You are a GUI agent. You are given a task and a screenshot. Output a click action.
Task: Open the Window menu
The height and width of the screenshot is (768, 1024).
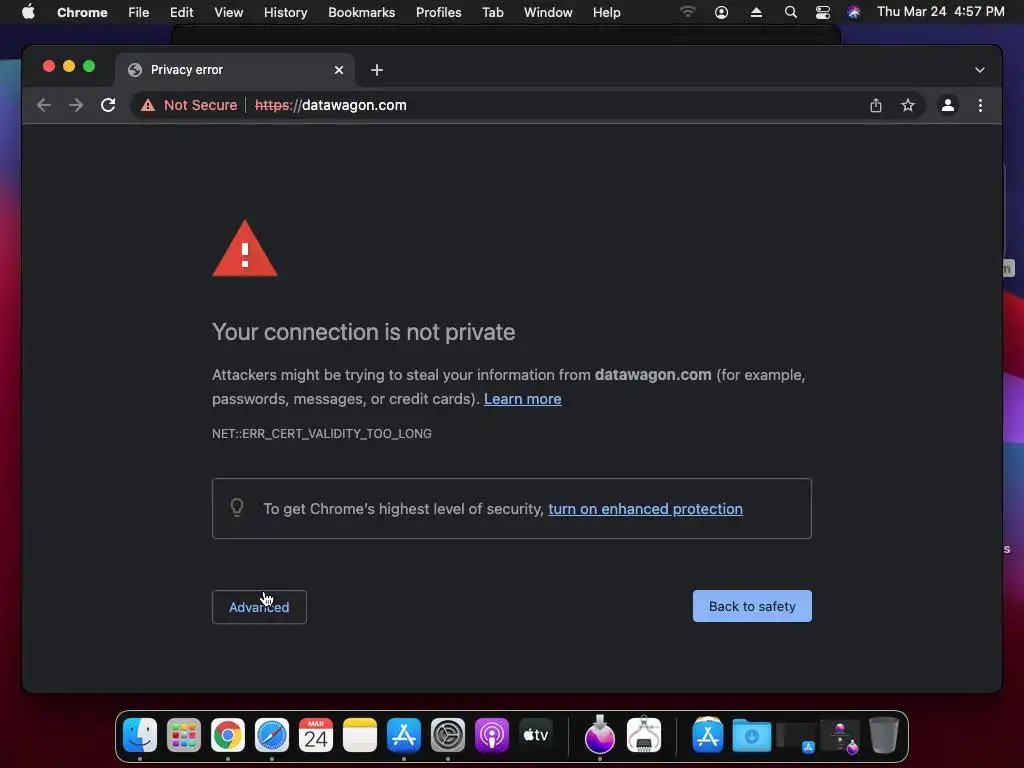point(548,12)
